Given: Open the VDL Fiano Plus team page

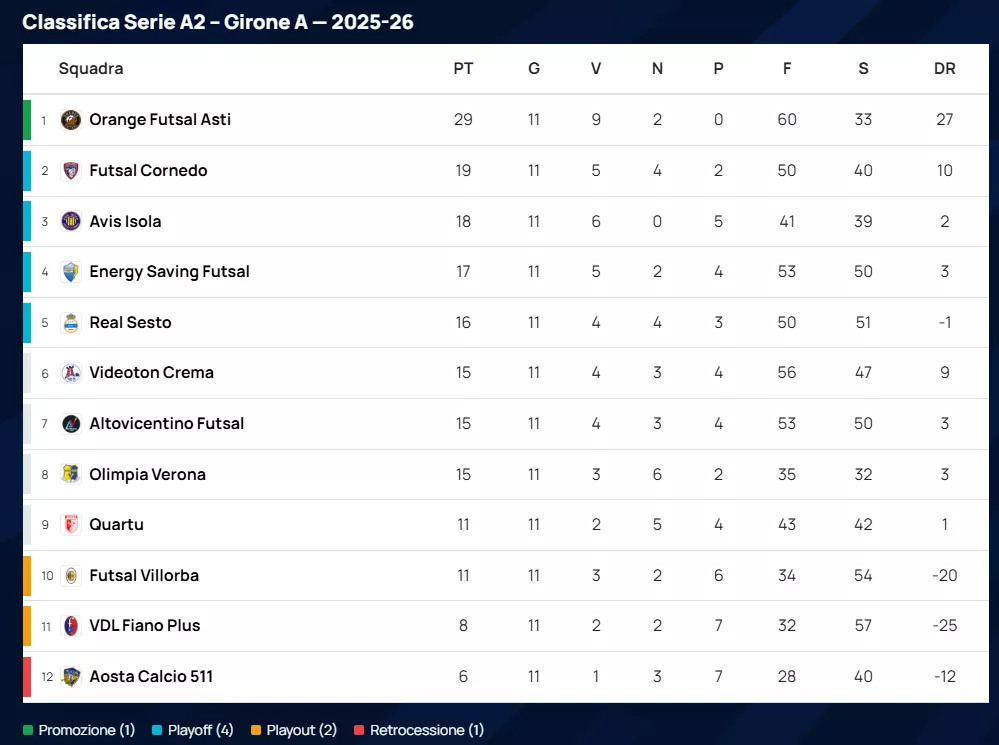Looking at the screenshot, I should (145, 626).
